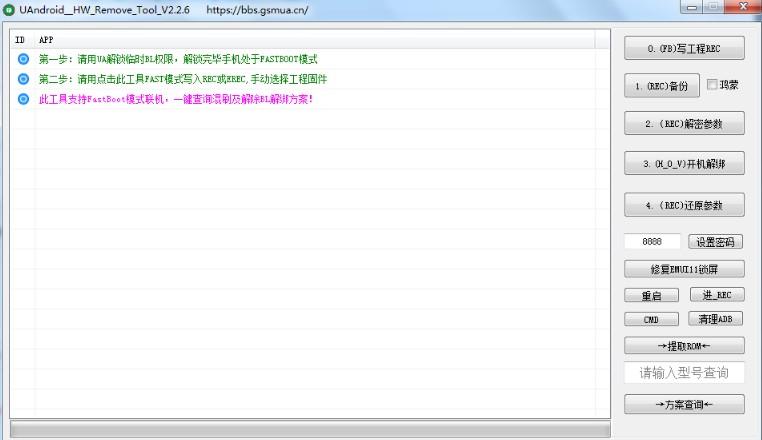Image resolution: width=762 pixels, height=440 pixels.
Task: Start the 1. (REC)备份 backup
Action: 662,86
